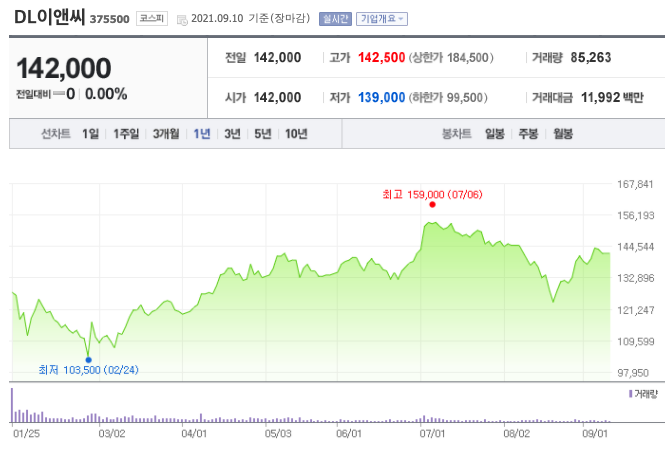Click the 121,247 y-axis label

pyautogui.click(x=635, y=310)
